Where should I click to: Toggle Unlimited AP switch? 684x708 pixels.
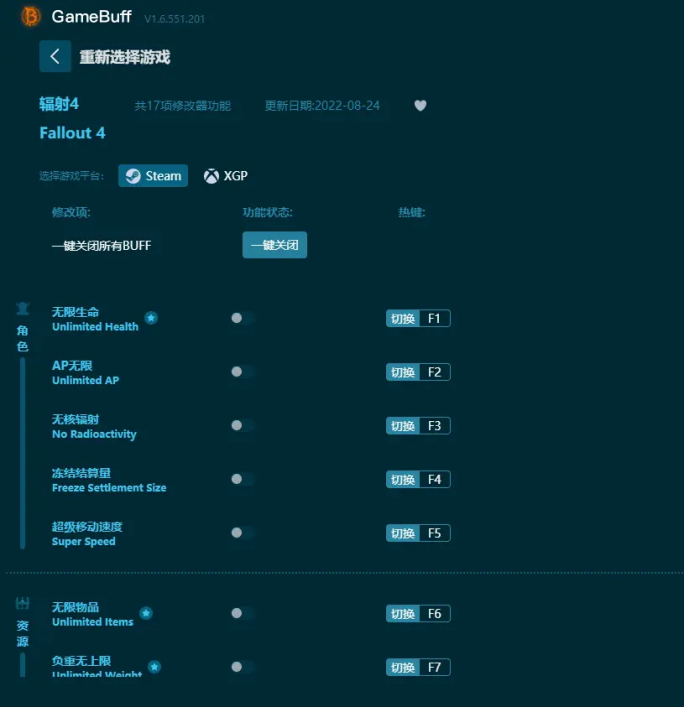click(x=242, y=372)
